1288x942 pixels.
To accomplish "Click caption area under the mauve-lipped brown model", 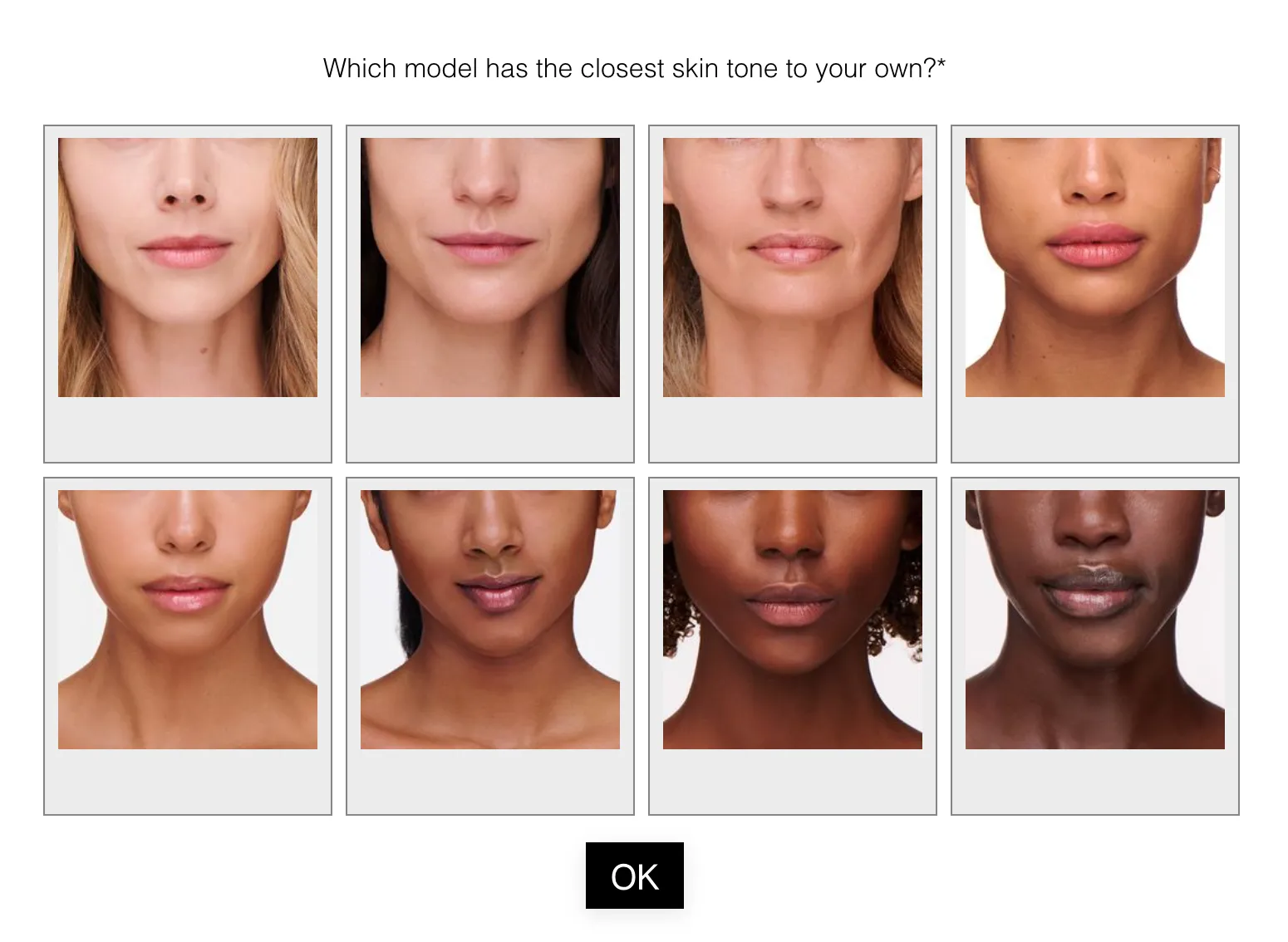I will coord(490,781).
